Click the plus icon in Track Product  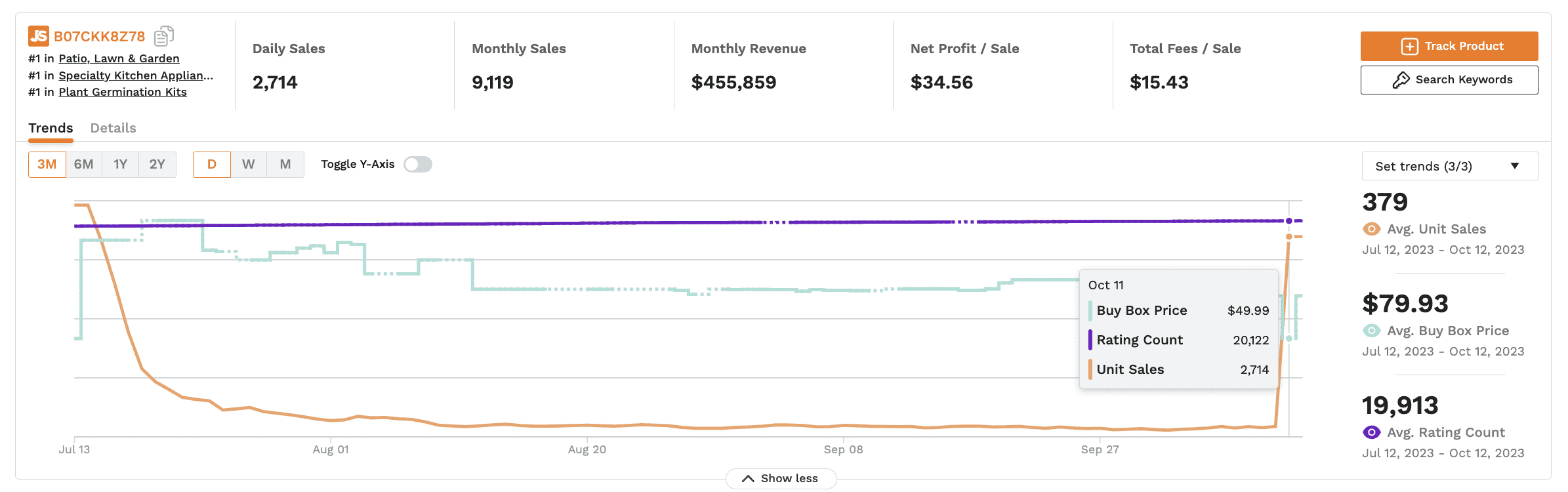[1409, 47]
